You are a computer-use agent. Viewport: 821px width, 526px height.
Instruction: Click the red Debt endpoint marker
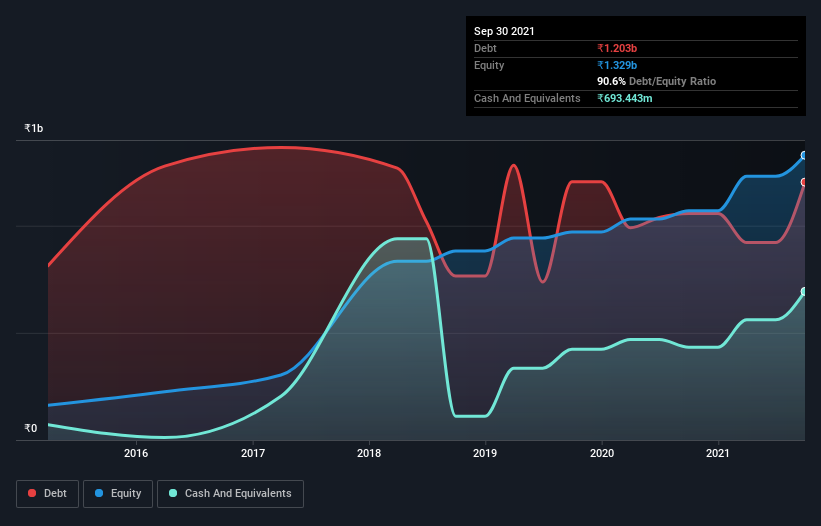coord(804,182)
